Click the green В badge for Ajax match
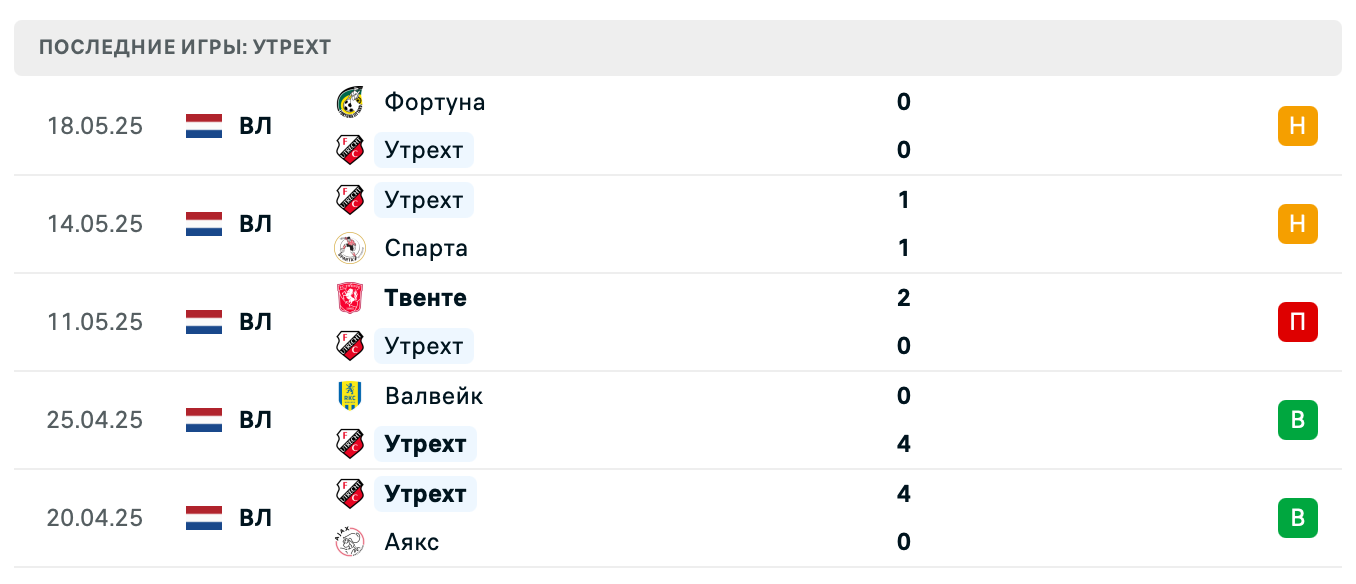The width and height of the screenshot is (1356, 584). pos(1298,518)
